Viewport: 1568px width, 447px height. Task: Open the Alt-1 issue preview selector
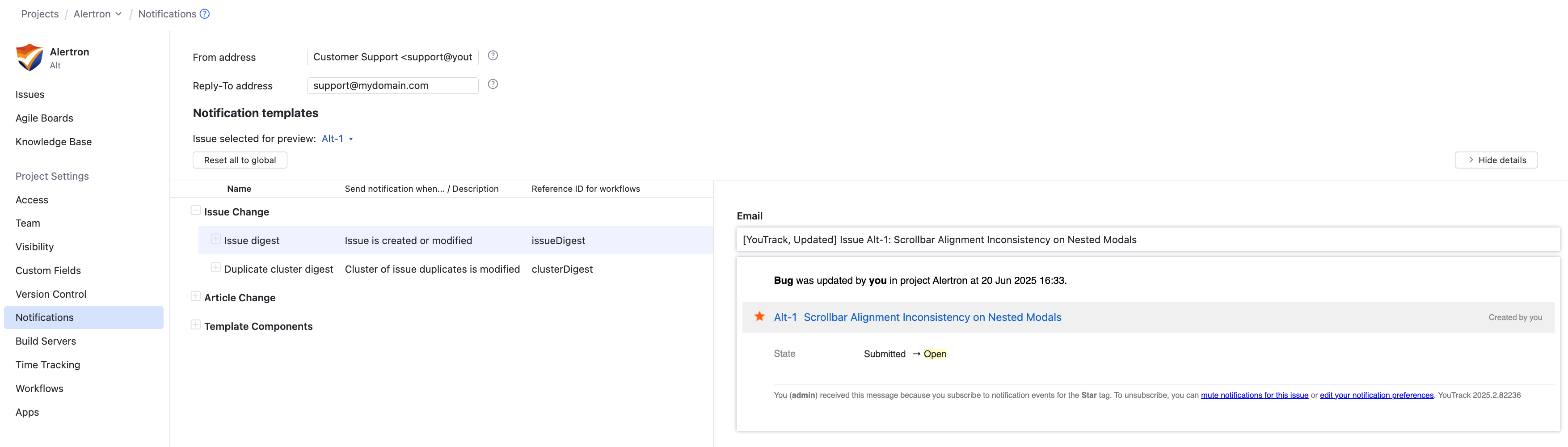point(337,138)
